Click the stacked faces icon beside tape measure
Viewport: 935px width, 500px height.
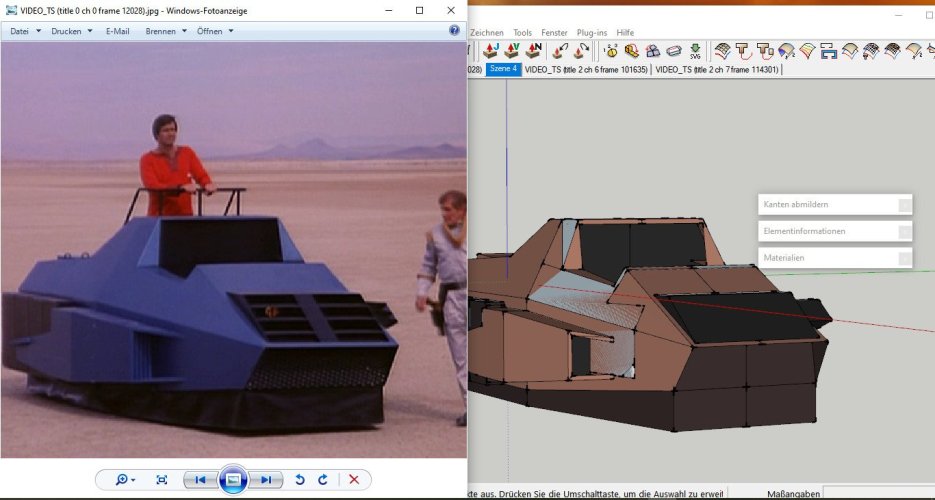click(x=653, y=51)
